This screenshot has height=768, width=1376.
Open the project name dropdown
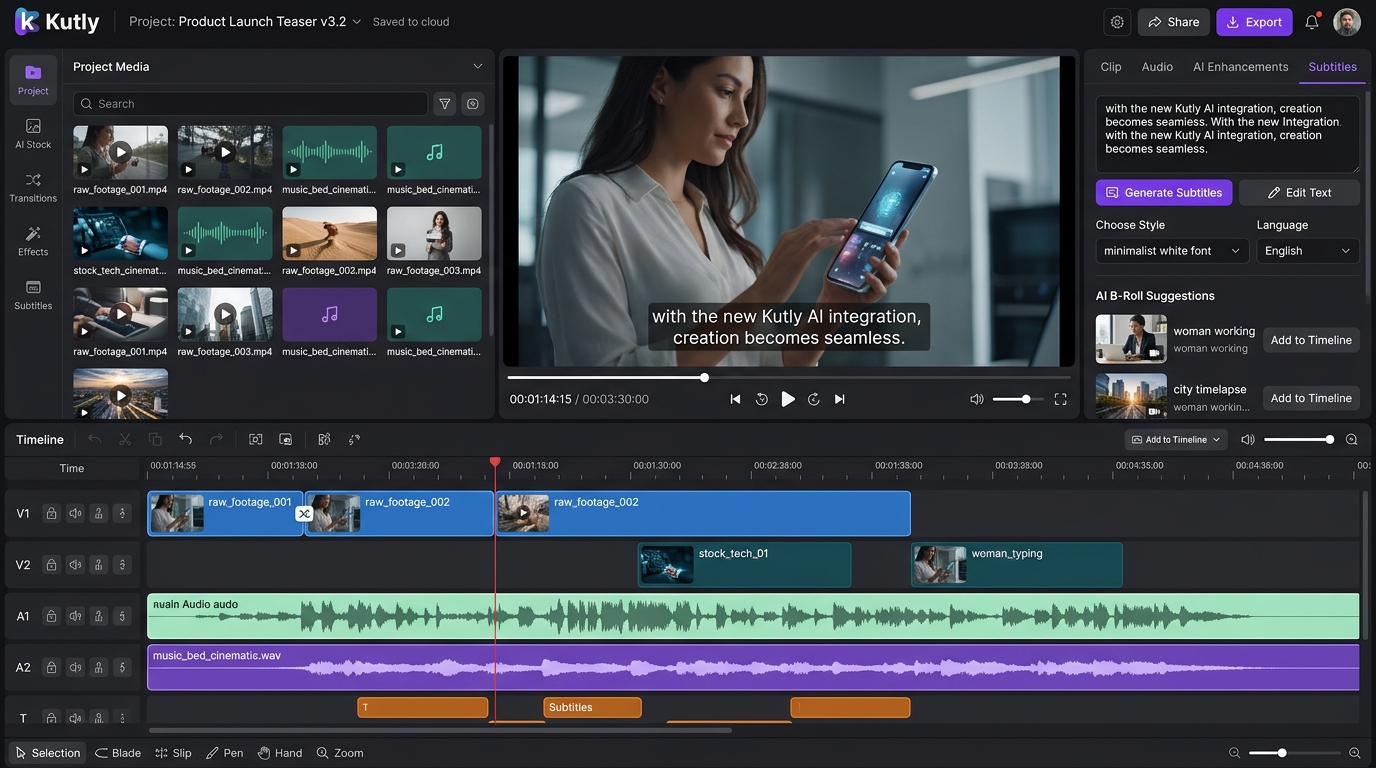(x=356, y=22)
